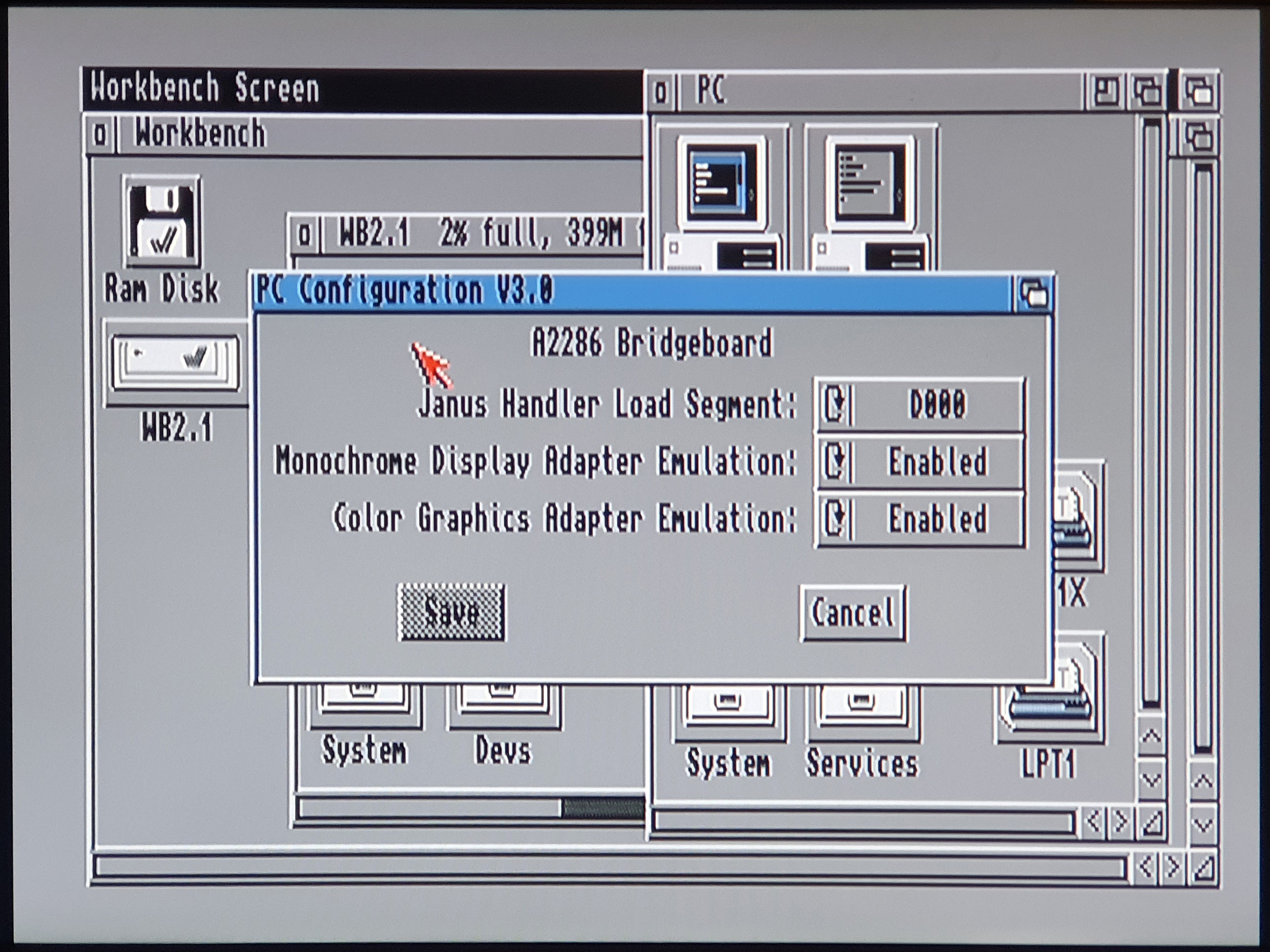The width and height of the screenshot is (1270, 952).
Task: Click the Cancel button
Action: coord(853,613)
